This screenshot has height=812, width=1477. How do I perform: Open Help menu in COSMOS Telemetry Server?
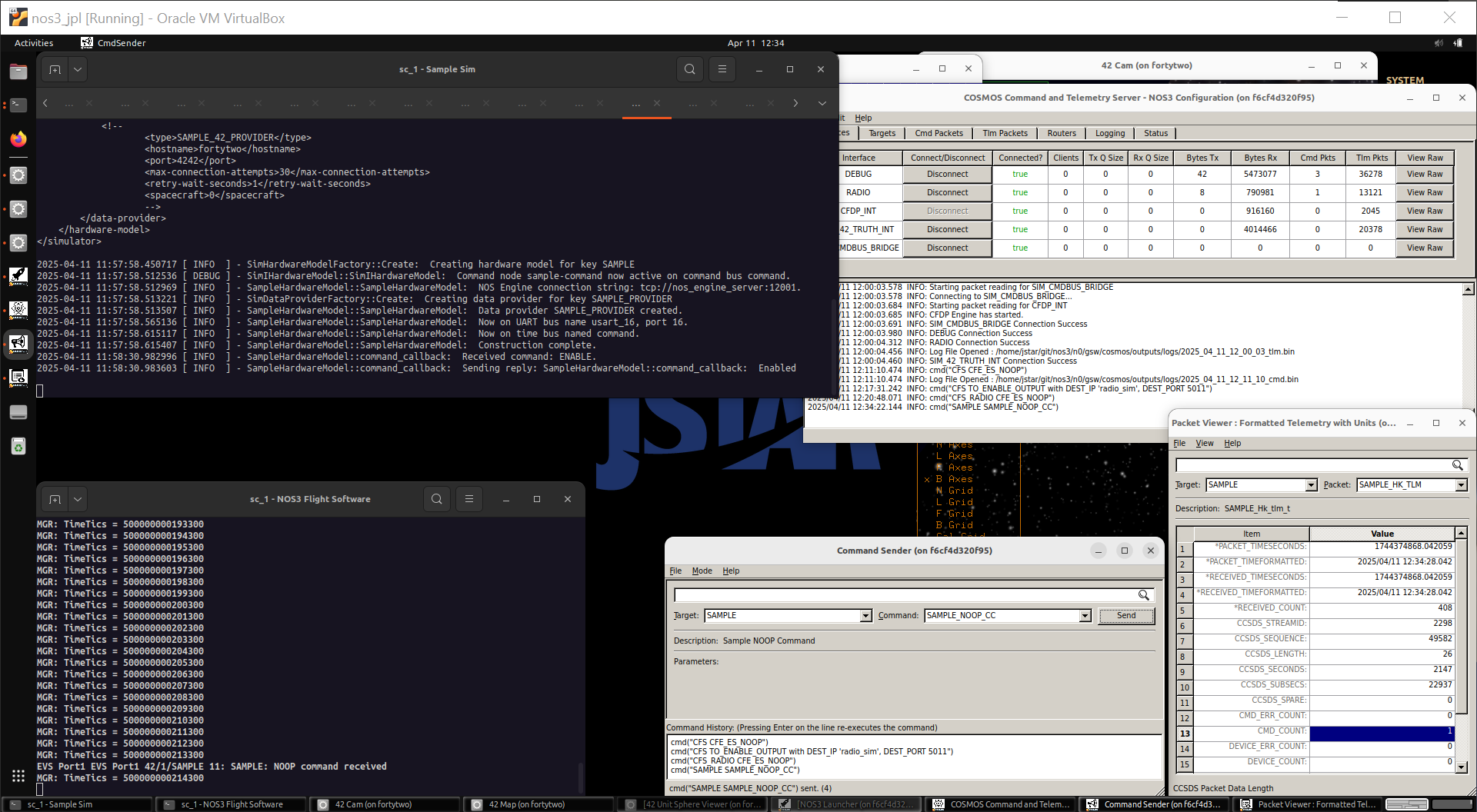[x=863, y=118]
